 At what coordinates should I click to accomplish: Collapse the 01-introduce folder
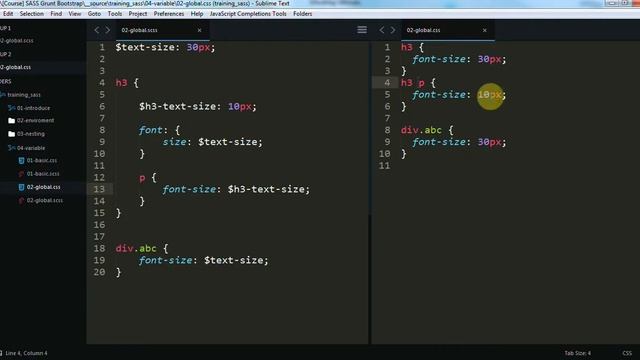click(x=11, y=108)
